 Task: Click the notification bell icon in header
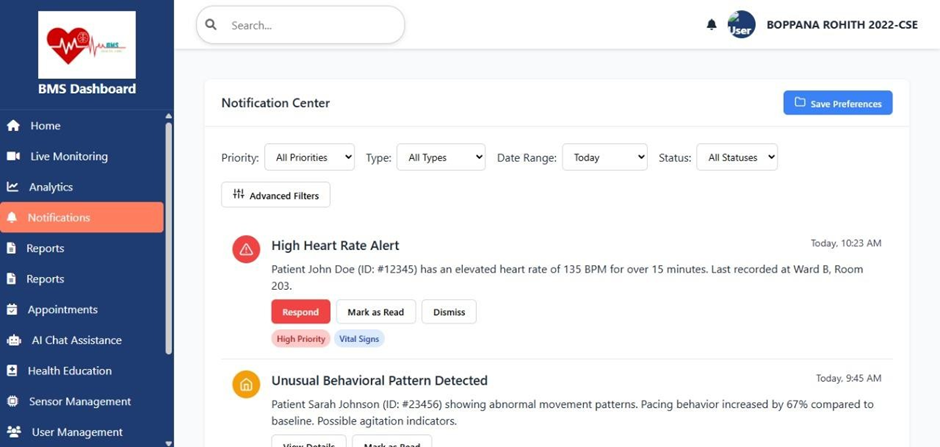pyautogui.click(x=711, y=24)
